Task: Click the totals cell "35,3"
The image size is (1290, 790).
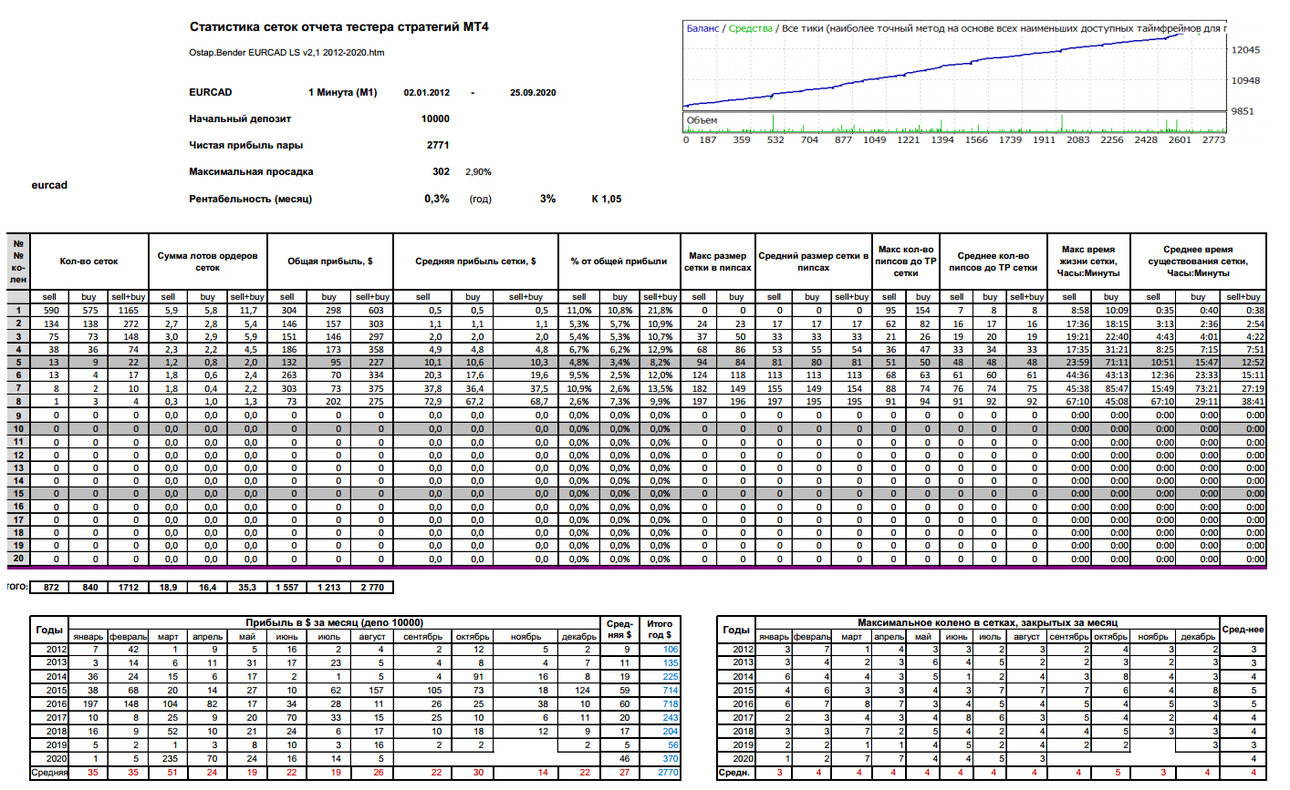Action: click(247, 590)
